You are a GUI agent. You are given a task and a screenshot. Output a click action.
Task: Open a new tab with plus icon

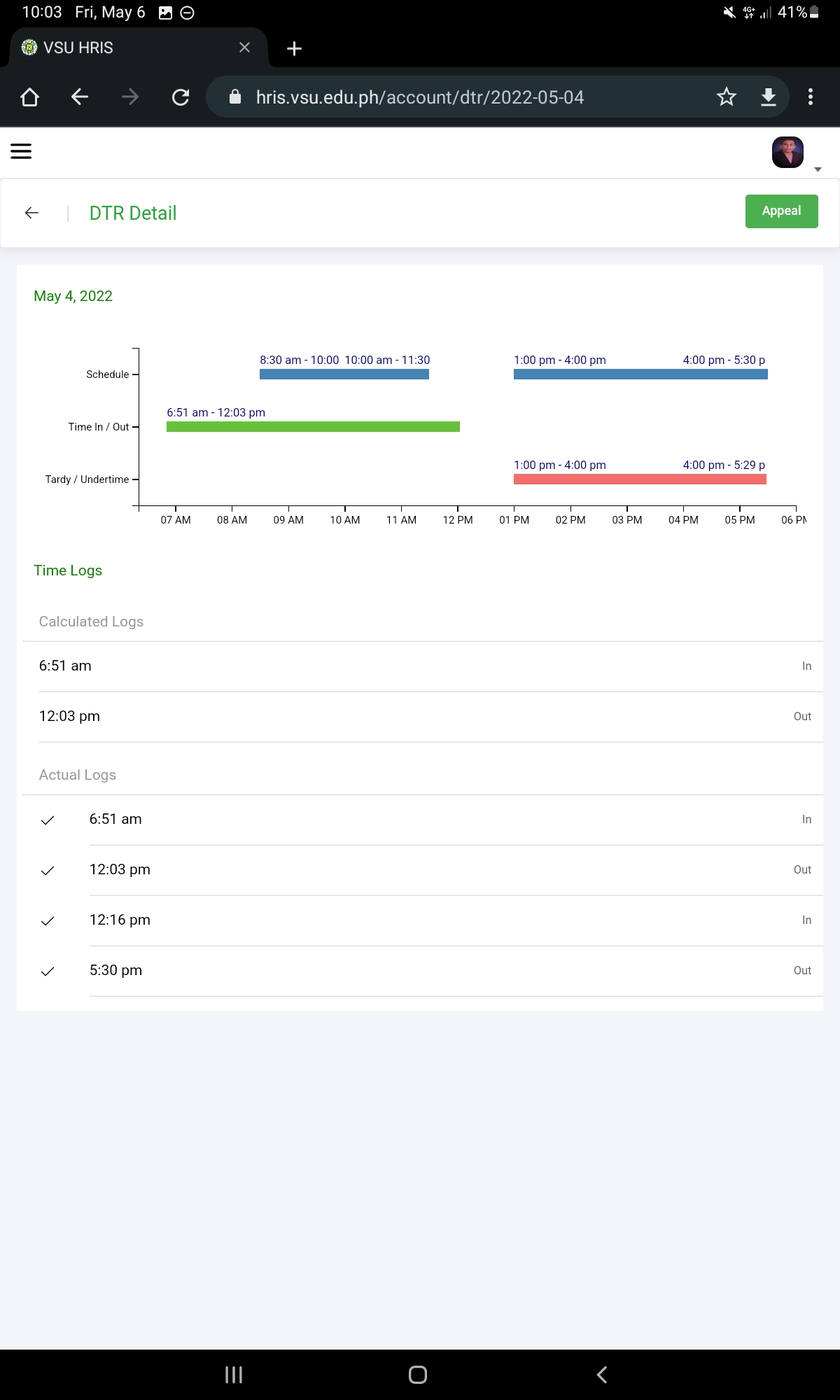pos(294,48)
